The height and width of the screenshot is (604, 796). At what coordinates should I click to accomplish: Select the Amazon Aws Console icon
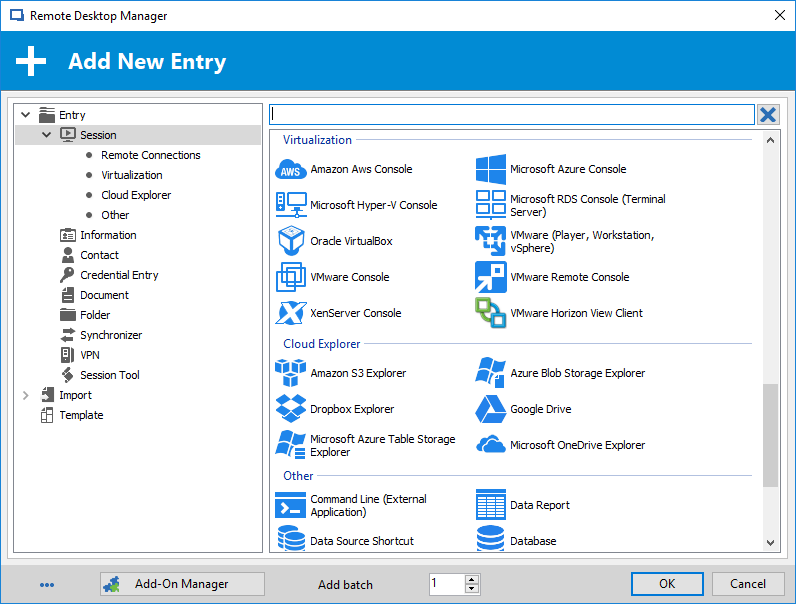coord(290,170)
